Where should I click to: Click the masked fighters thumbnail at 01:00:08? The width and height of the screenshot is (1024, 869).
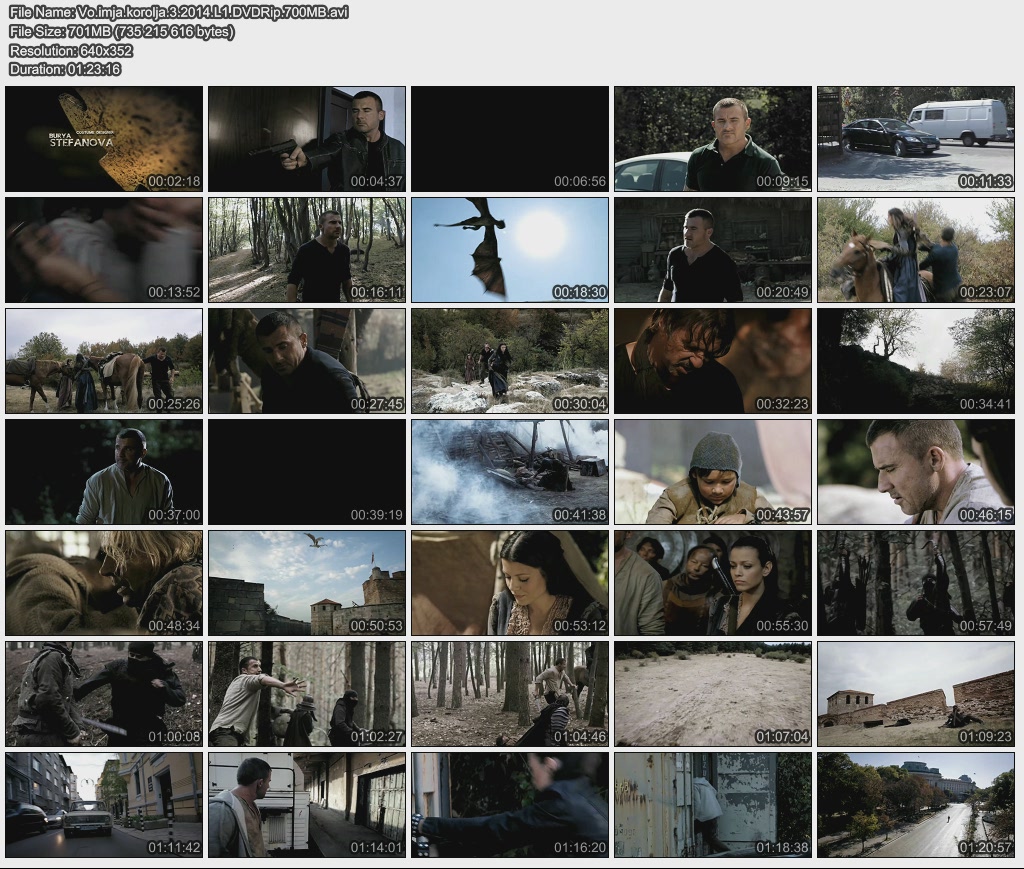click(104, 694)
